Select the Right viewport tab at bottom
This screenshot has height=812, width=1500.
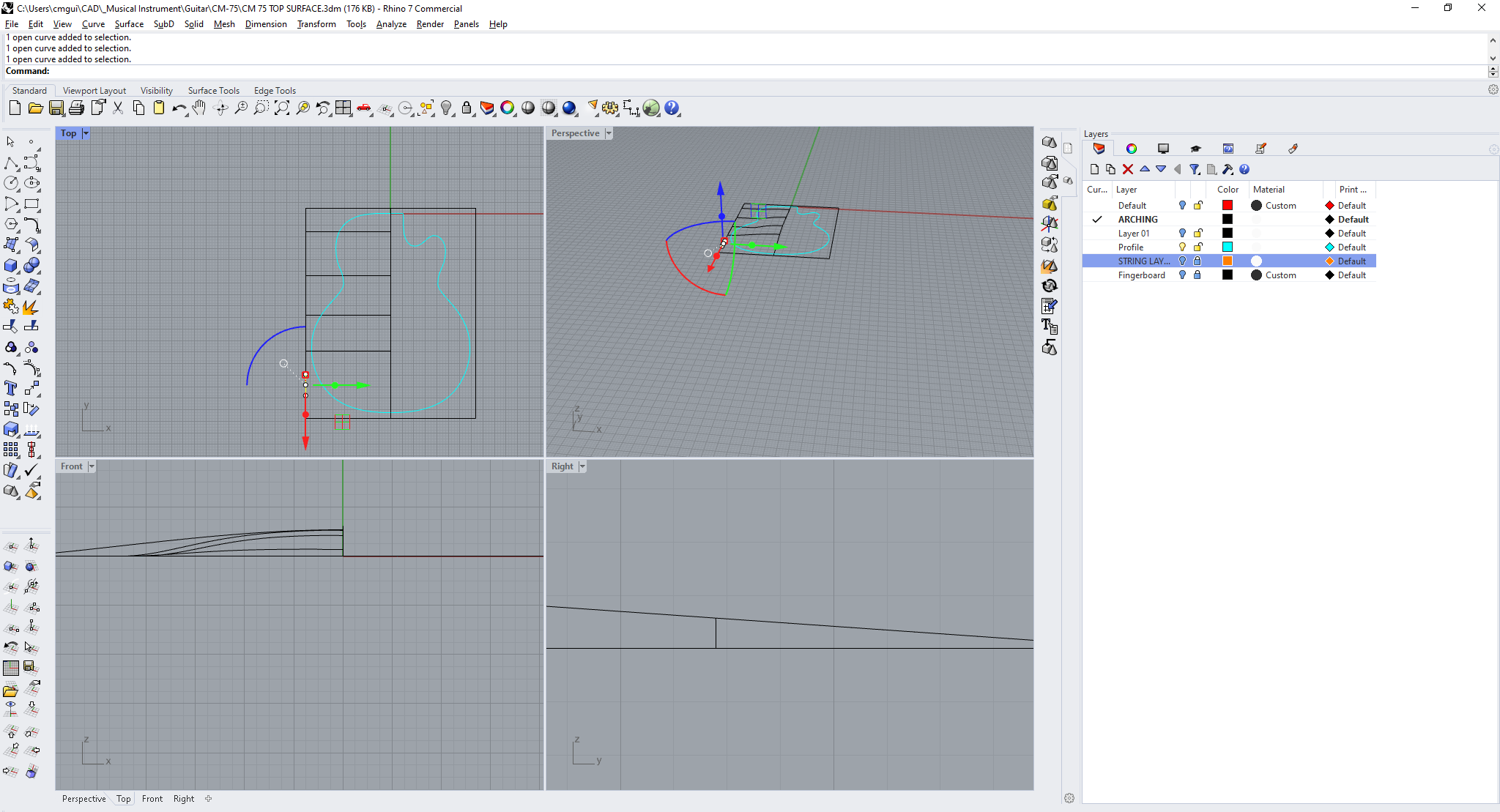pos(184,799)
